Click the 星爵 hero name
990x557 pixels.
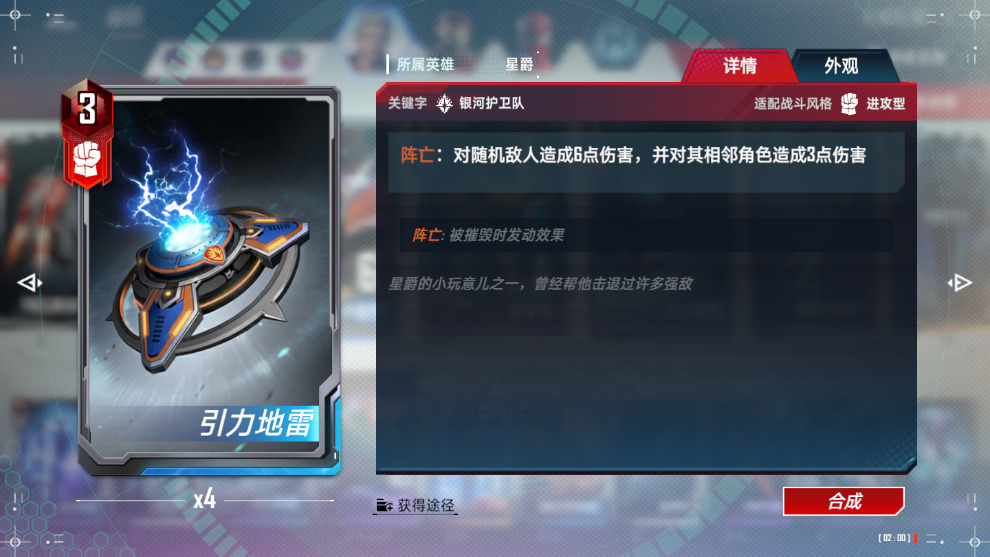pyautogui.click(x=519, y=64)
